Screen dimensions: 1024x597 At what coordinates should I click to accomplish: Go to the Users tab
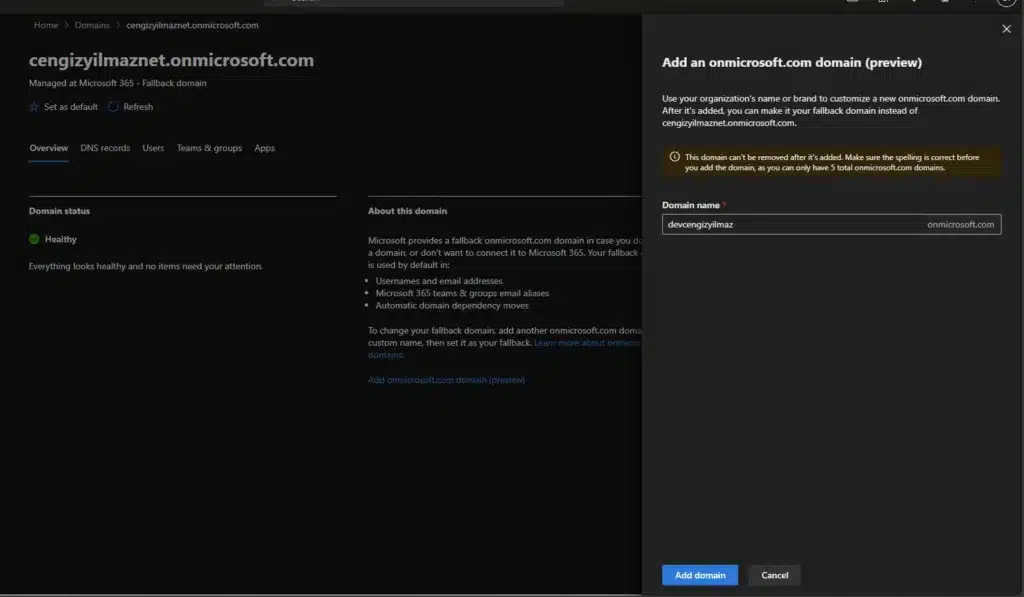pos(153,148)
